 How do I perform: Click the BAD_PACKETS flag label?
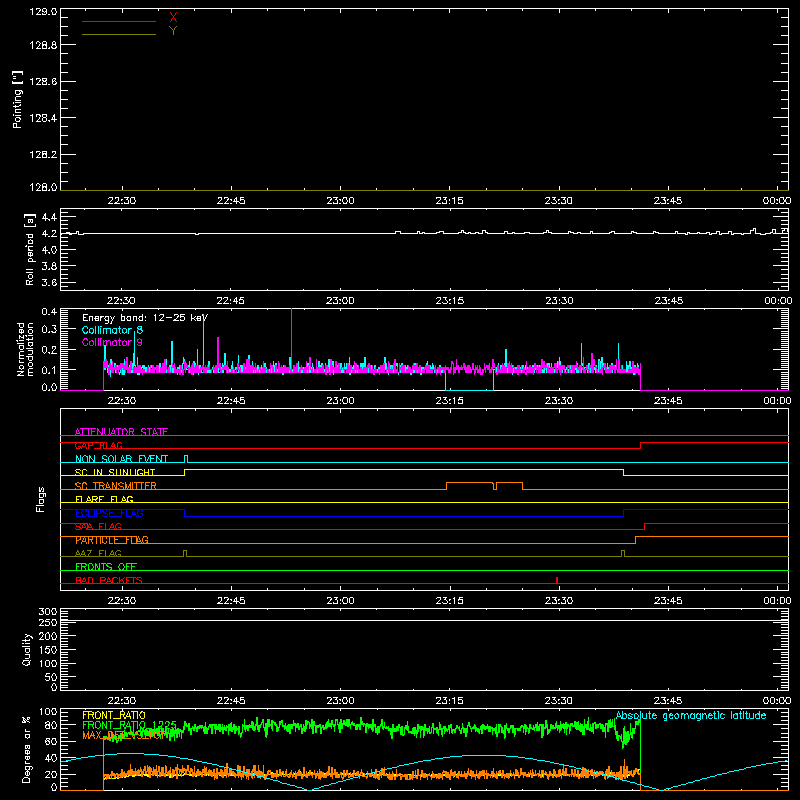tap(109, 580)
